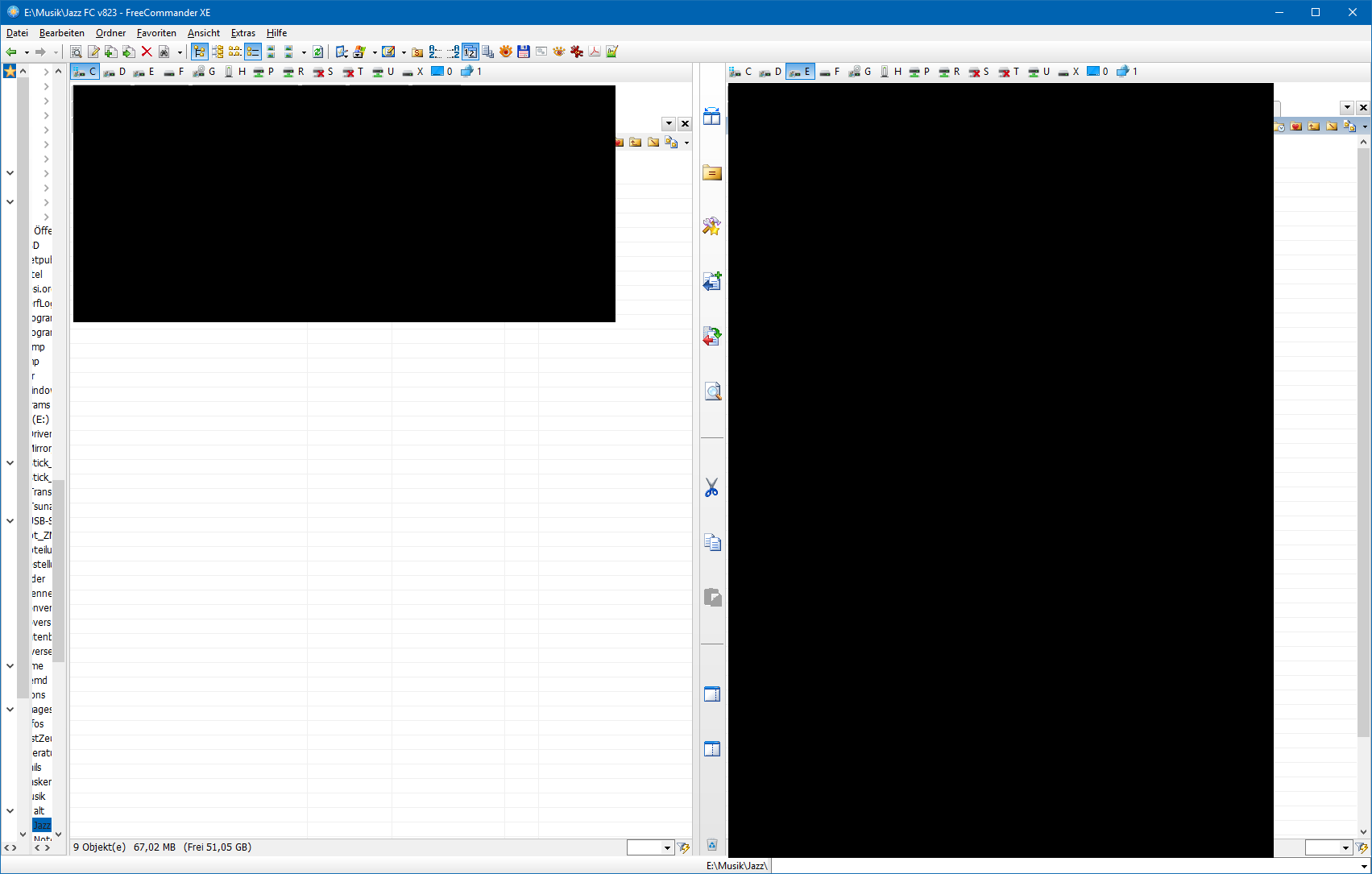
Task: Close the left panel tab
Action: tap(685, 124)
